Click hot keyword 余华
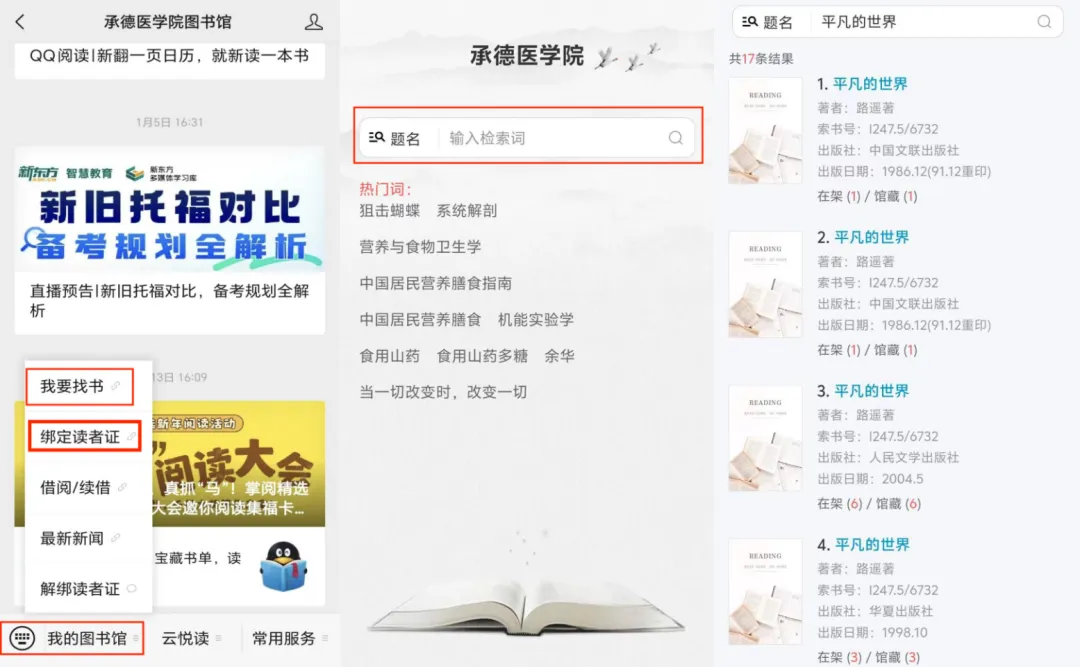The height and width of the screenshot is (667, 1080). point(559,356)
